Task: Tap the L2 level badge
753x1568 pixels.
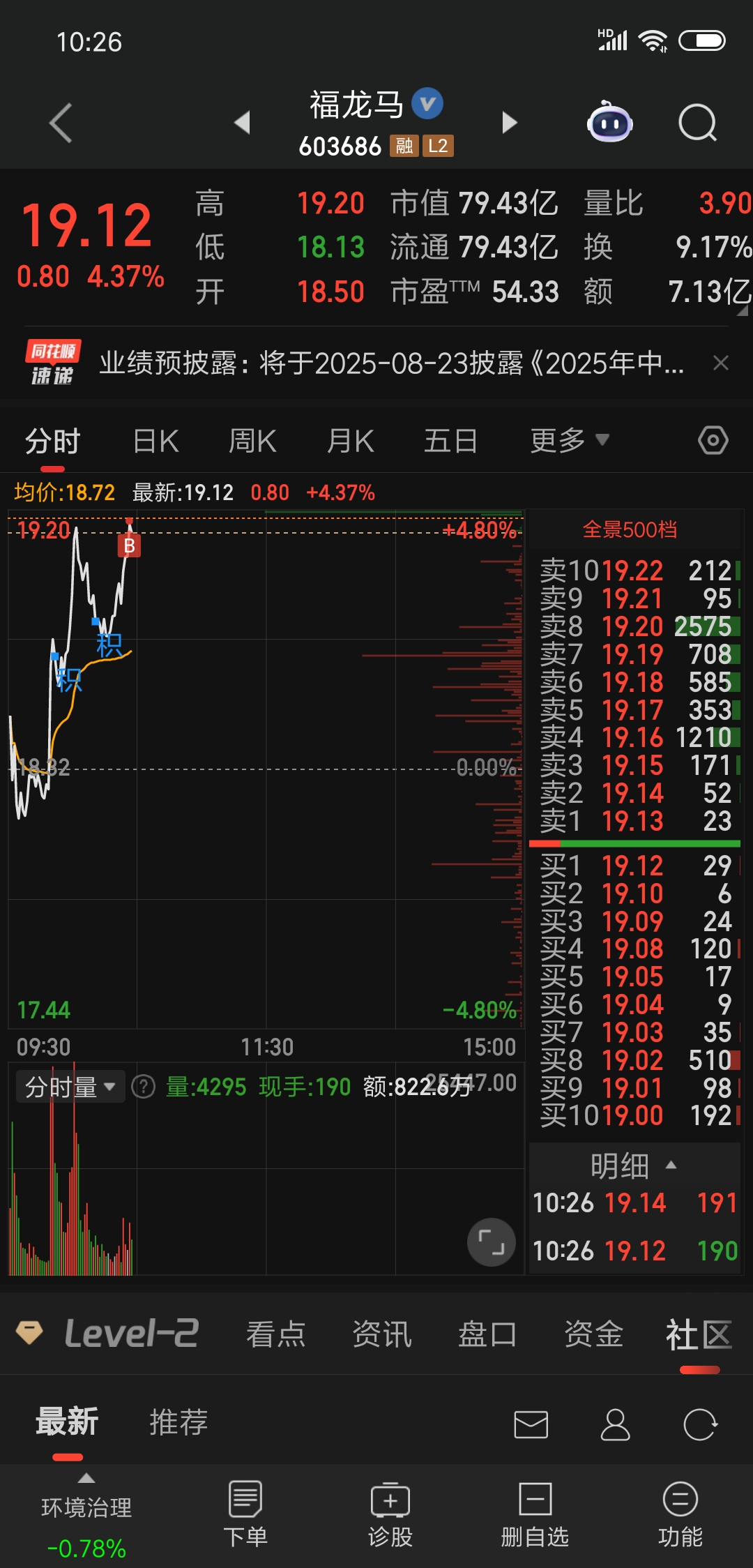Action: pos(438,146)
